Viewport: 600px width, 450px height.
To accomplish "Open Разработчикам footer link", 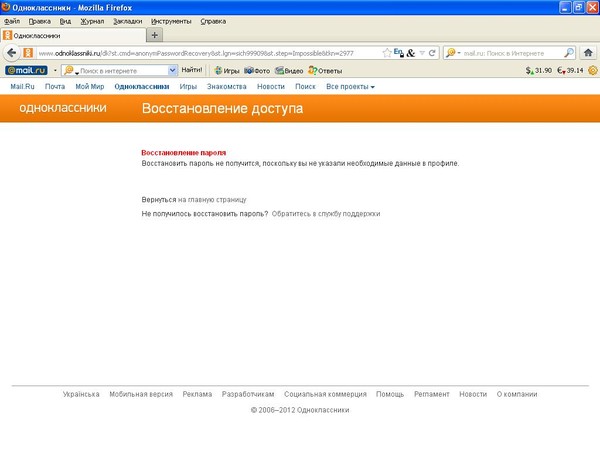I will 248,394.
